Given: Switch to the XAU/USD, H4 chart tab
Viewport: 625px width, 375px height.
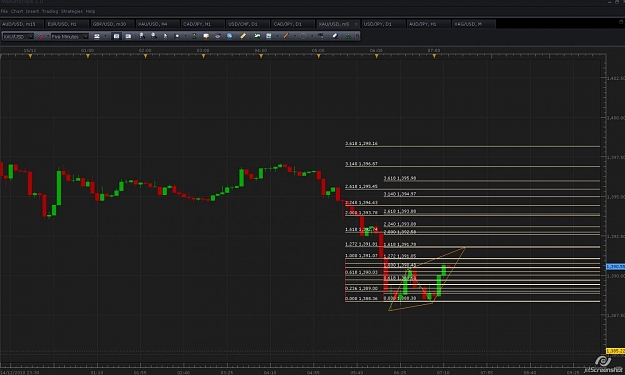Looking at the screenshot, I should pos(157,24).
